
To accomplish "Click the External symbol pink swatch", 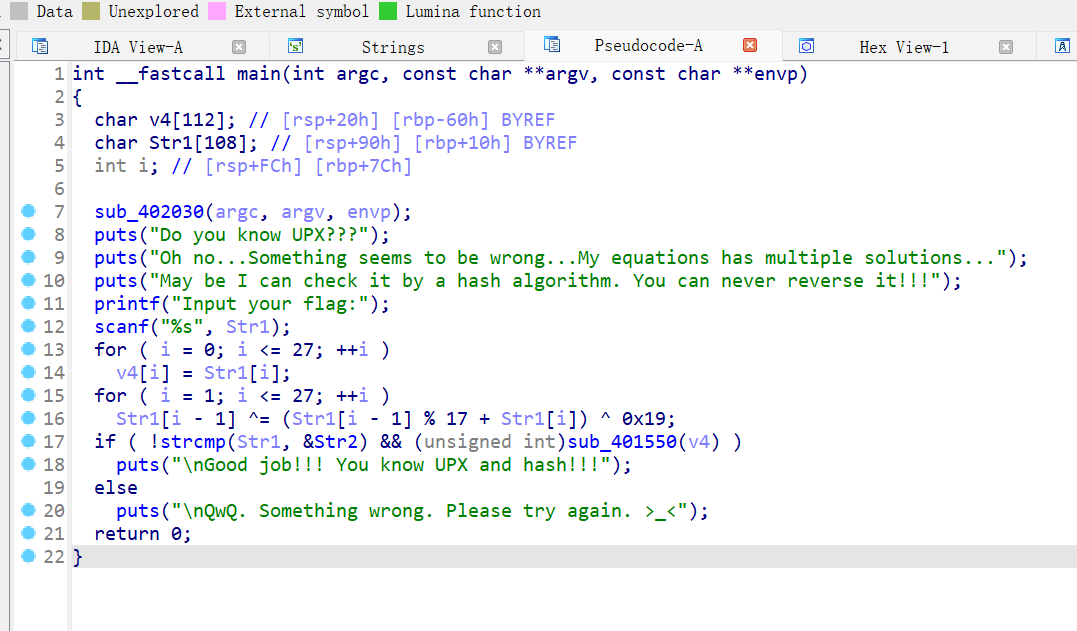I will click(217, 11).
